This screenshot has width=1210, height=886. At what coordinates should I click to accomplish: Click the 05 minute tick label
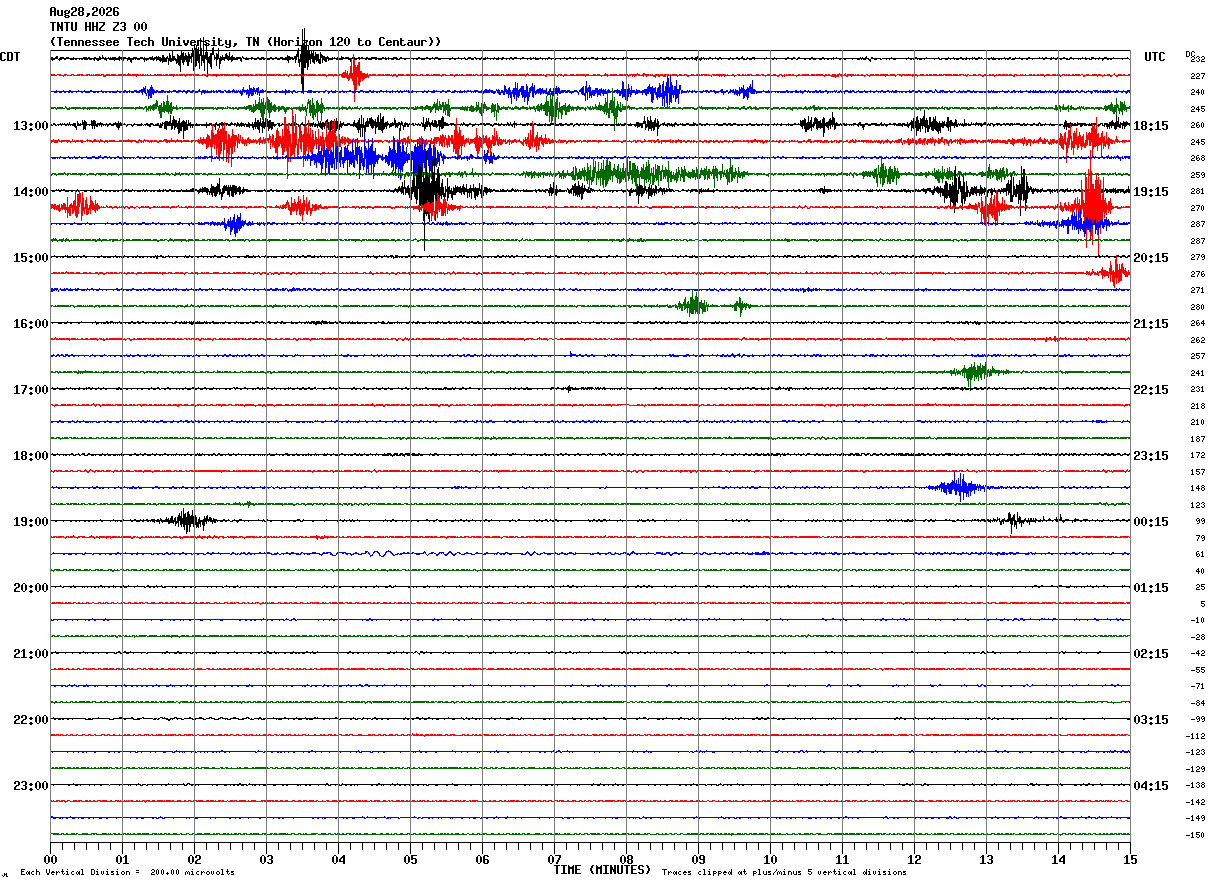coord(410,860)
